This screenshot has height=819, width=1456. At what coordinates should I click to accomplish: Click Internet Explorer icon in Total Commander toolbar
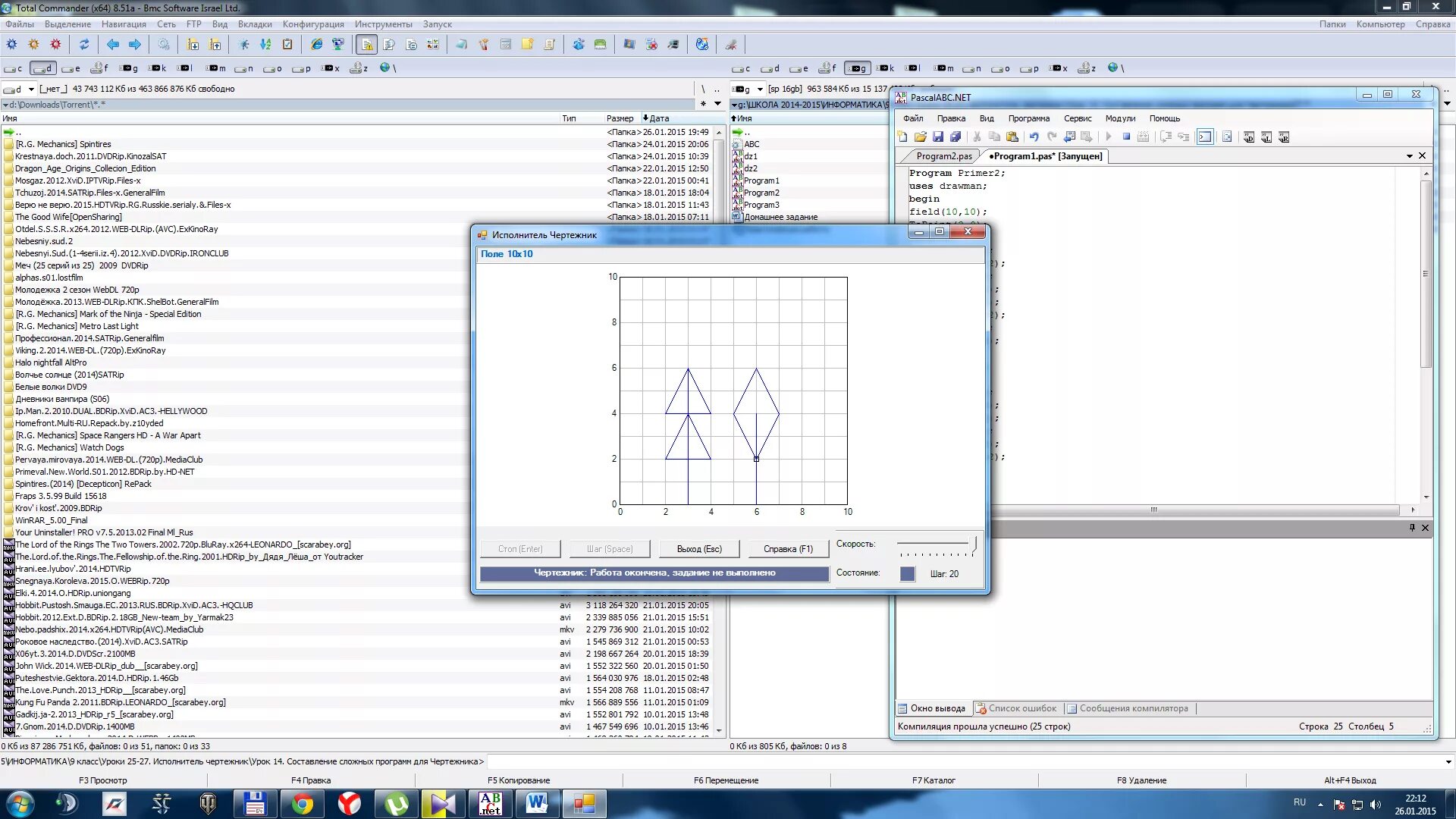pyautogui.click(x=317, y=45)
